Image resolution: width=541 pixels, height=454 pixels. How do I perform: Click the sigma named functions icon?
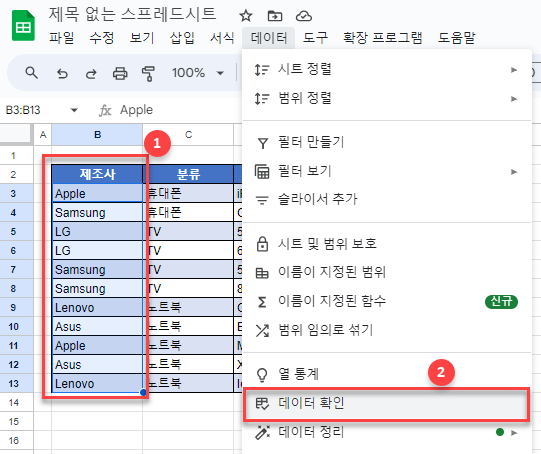click(x=262, y=302)
